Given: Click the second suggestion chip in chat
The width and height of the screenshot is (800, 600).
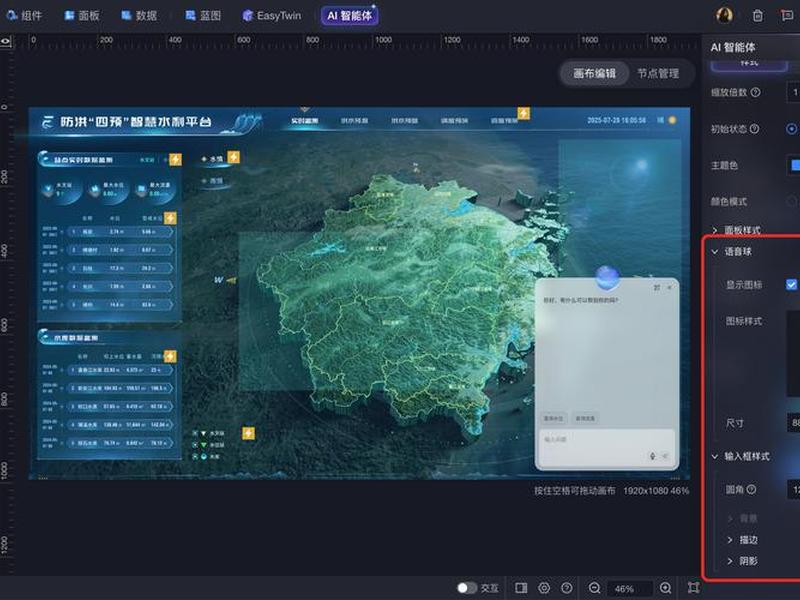Looking at the screenshot, I should 585,418.
